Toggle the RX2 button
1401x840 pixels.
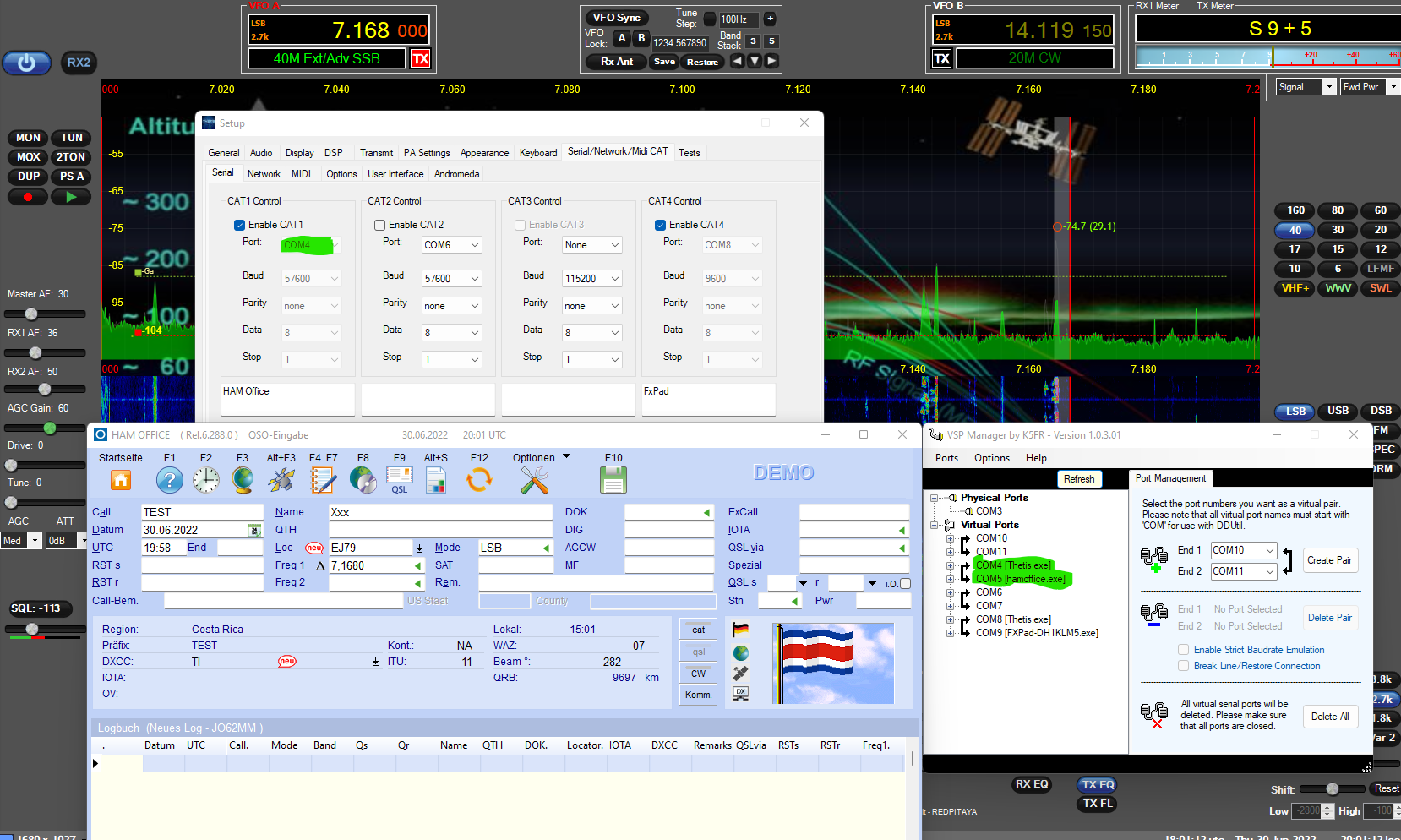point(79,63)
